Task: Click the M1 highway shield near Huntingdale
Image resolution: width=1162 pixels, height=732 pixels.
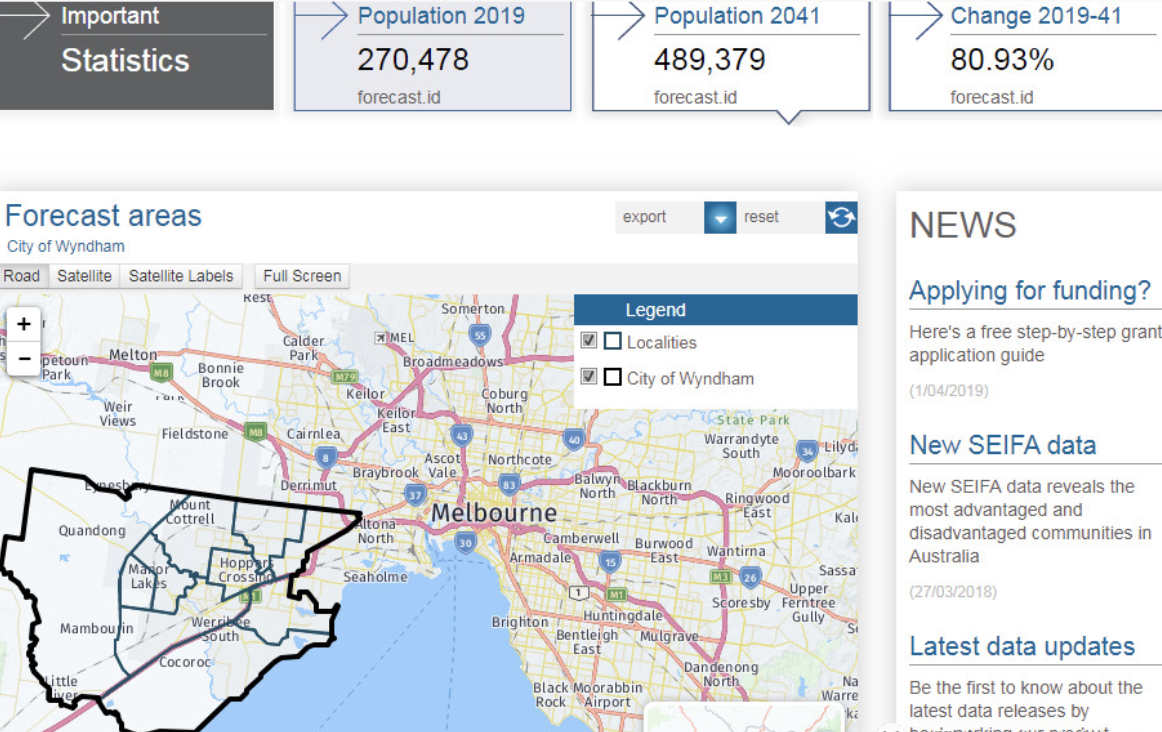Action: pyautogui.click(x=617, y=595)
